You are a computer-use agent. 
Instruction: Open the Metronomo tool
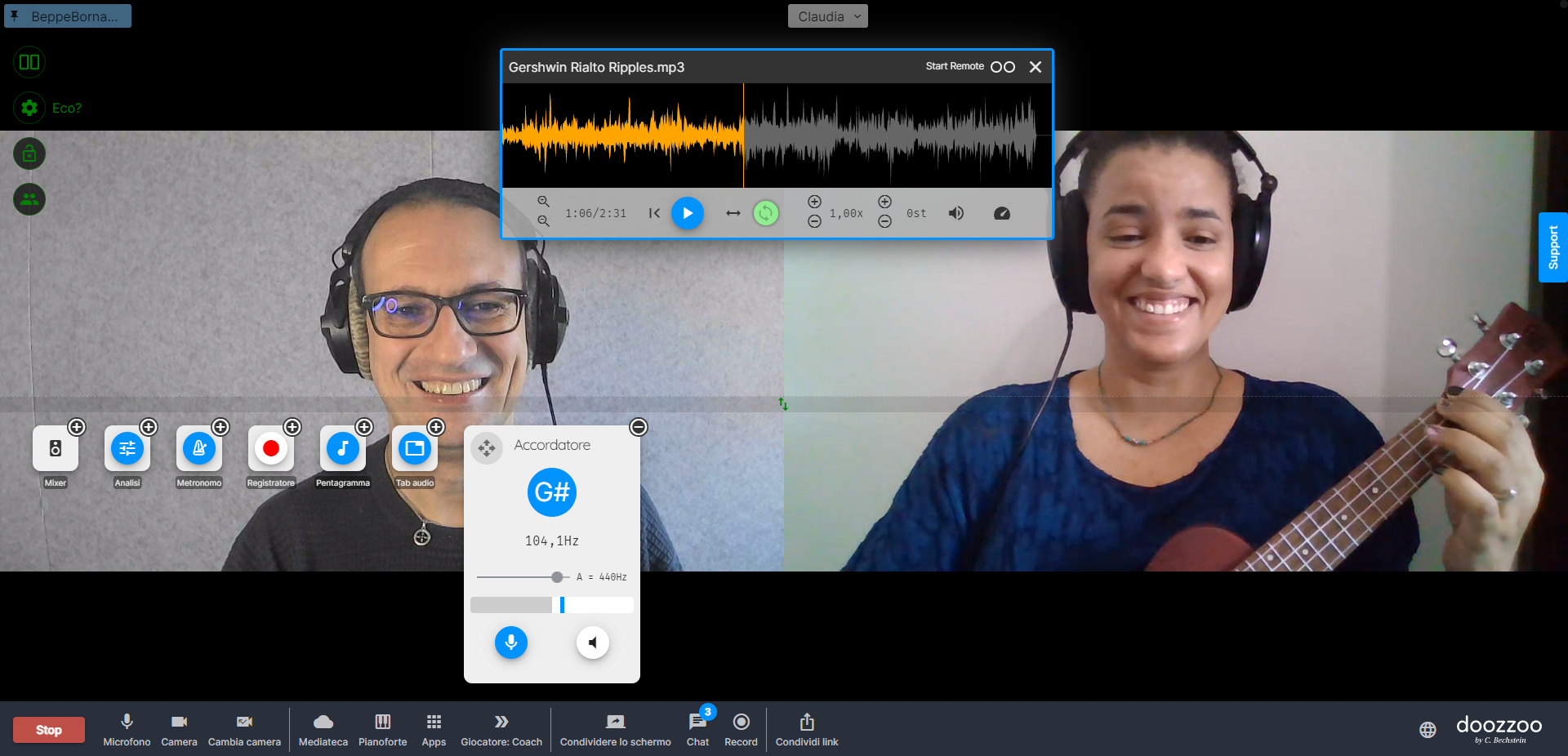pyautogui.click(x=199, y=448)
